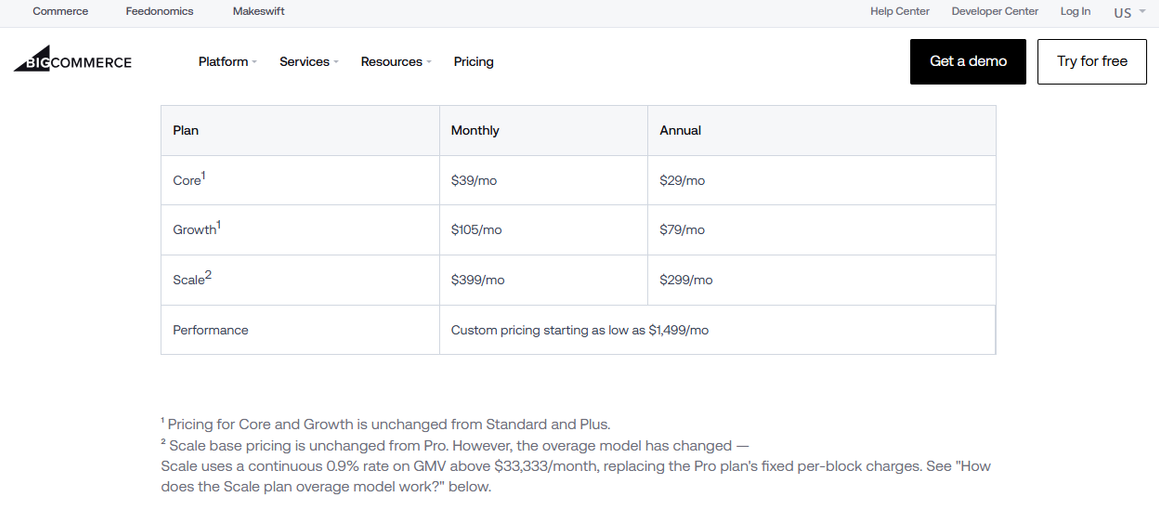Click the Get a demo button
1159x510 pixels.
[x=968, y=61]
